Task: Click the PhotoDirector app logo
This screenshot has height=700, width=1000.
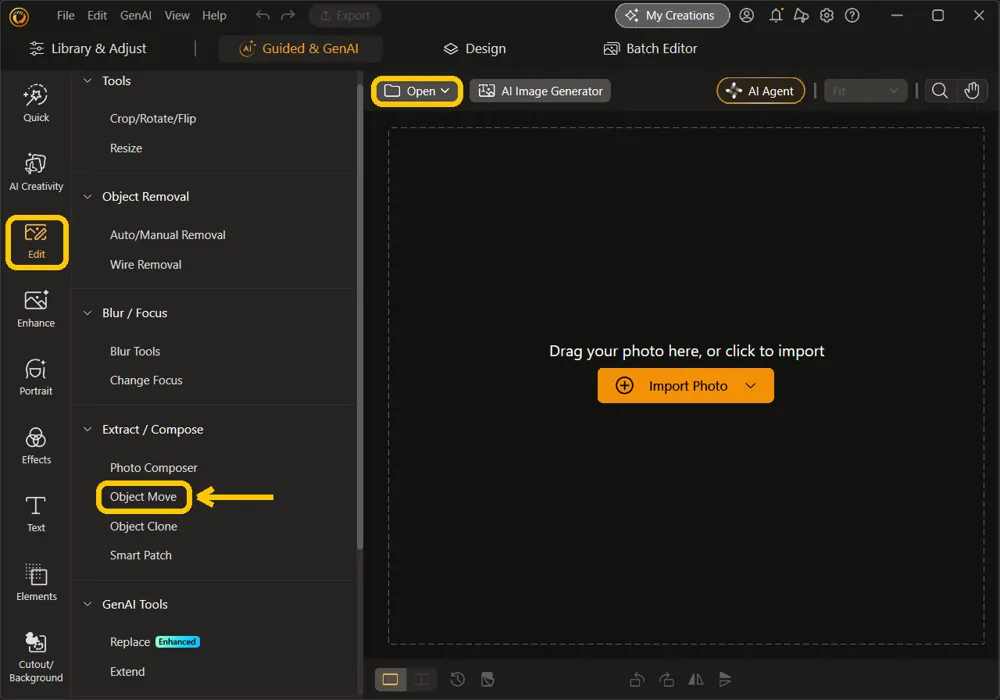Action: (x=19, y=16)
